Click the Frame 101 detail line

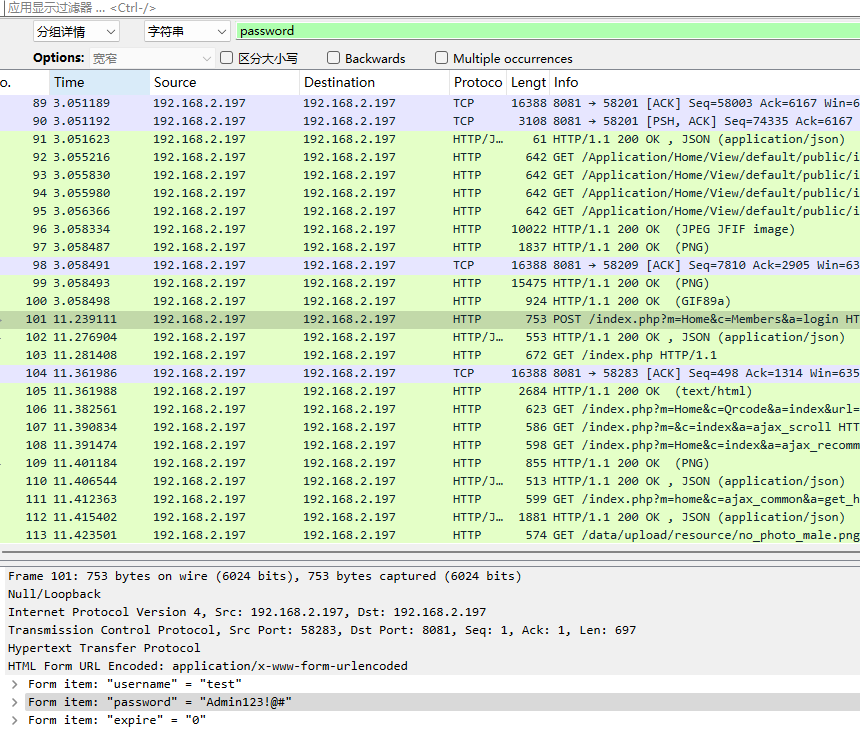coord(430,576)
